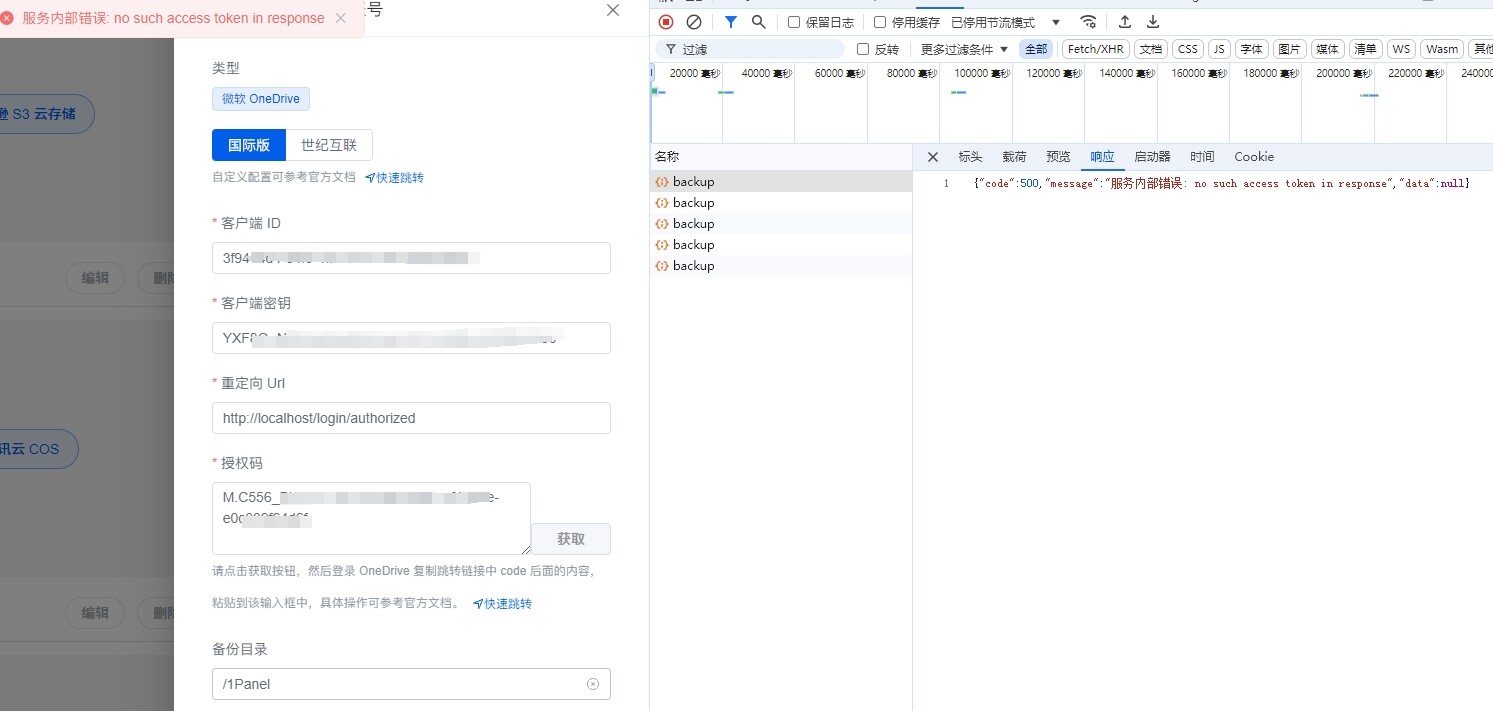Select the fourth backup request row
This screenshot has height=711, width=1493.
pos(781,245)
